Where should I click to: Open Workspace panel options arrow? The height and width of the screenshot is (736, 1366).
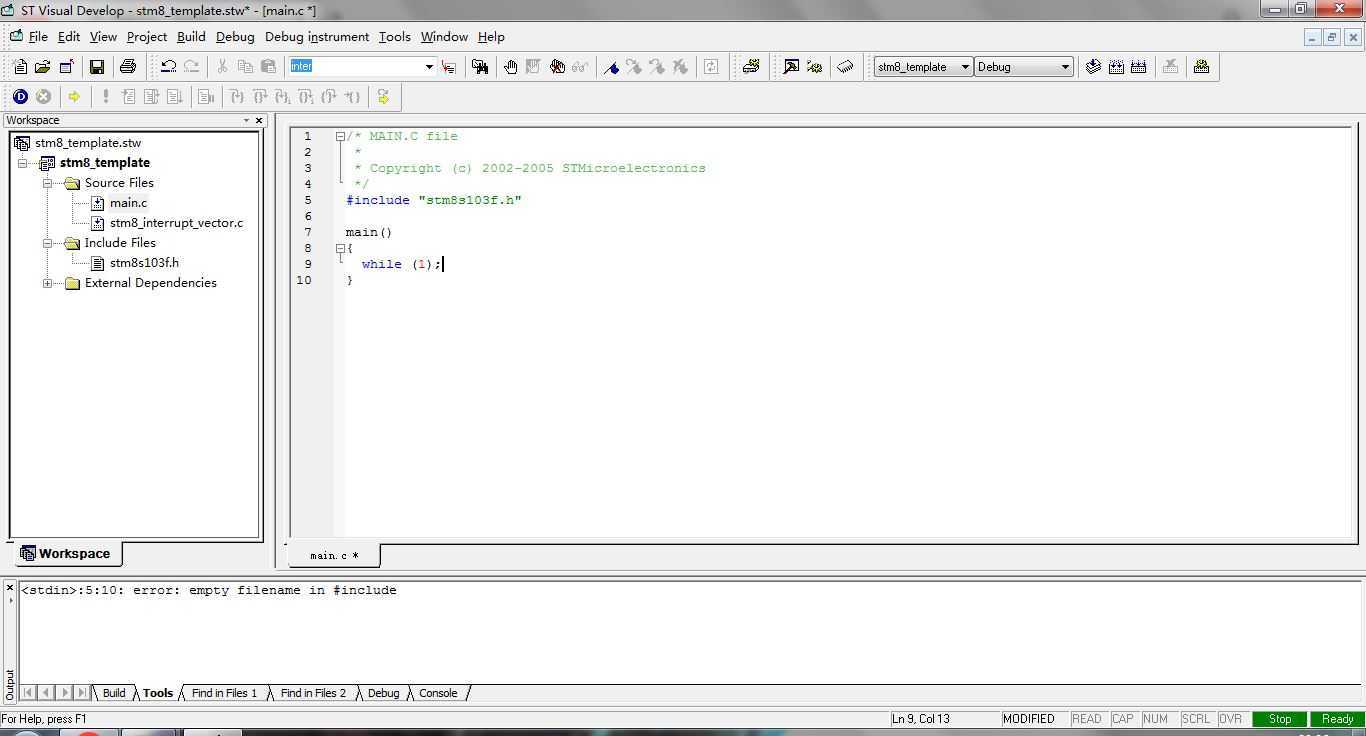tap(246, 120)
